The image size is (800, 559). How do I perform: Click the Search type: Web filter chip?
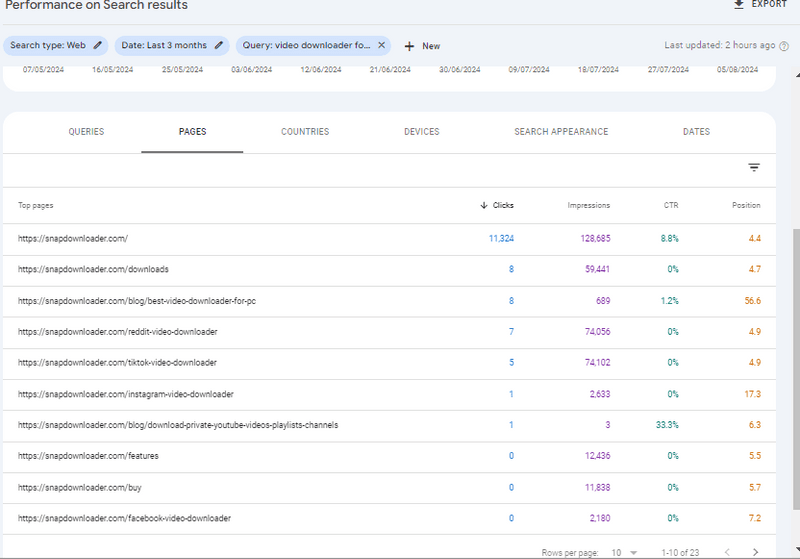click(x=56, y=45)
